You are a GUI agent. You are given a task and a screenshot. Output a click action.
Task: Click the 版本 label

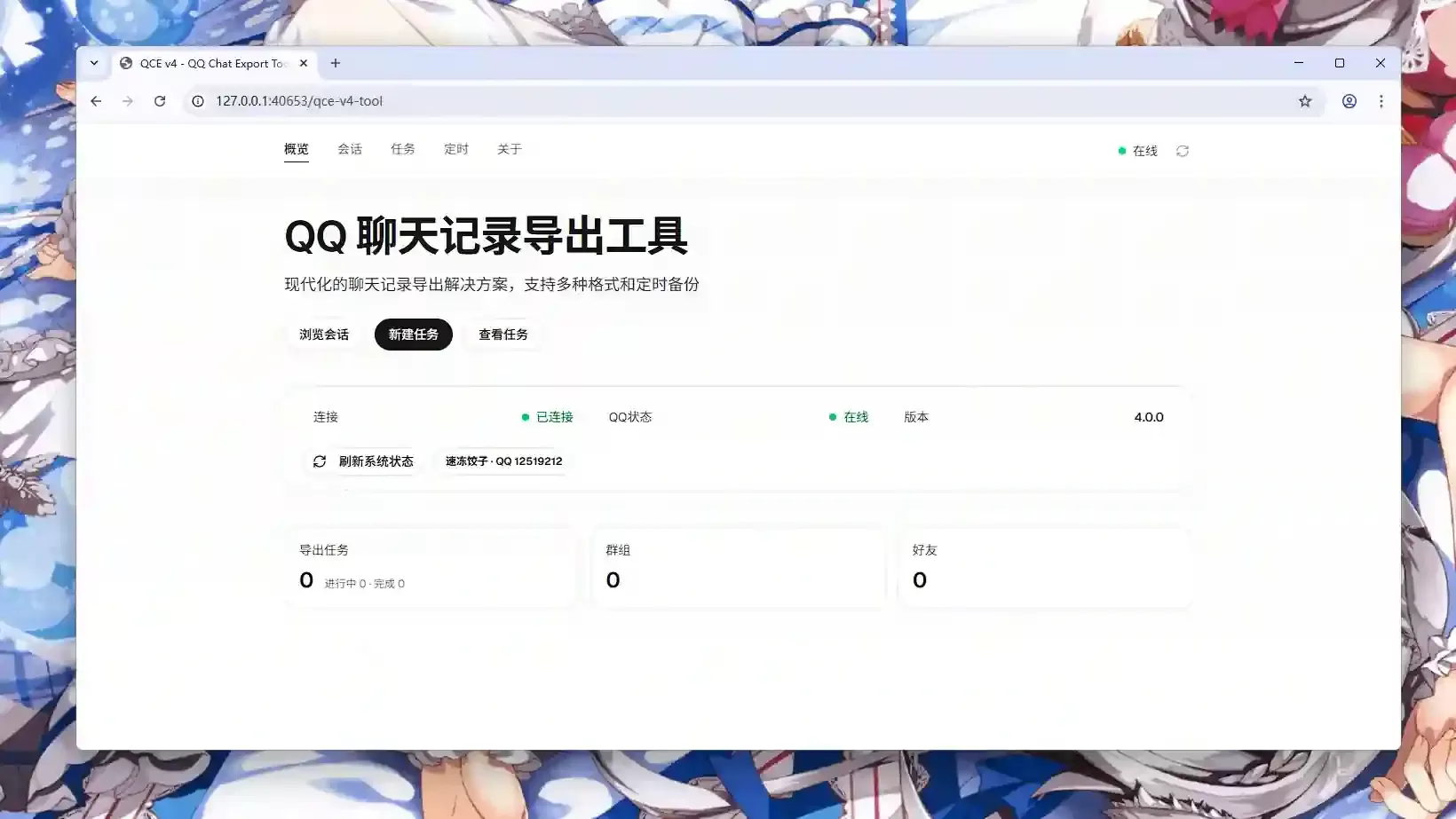click(916, 417)
